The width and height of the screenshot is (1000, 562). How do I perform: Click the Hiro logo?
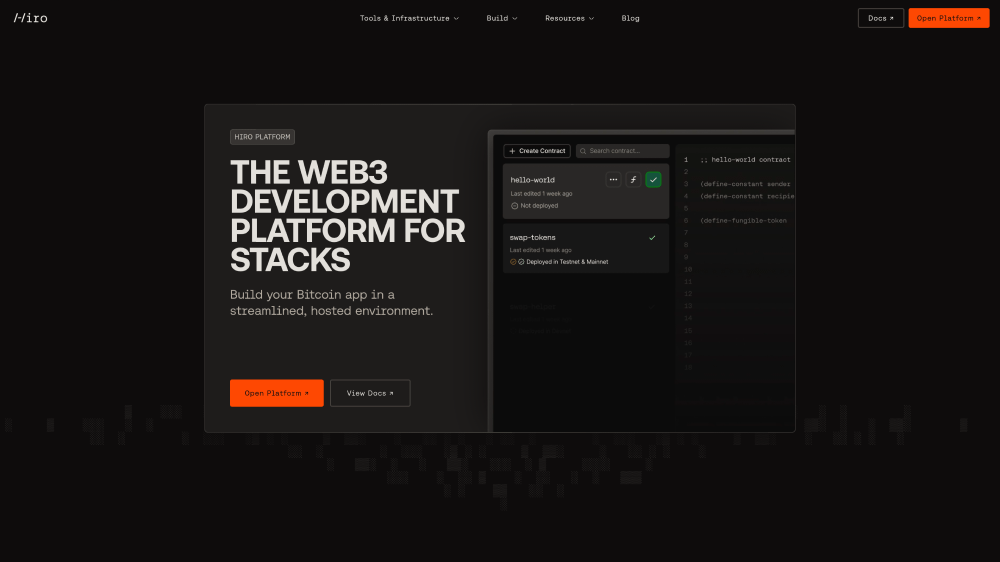31,18
